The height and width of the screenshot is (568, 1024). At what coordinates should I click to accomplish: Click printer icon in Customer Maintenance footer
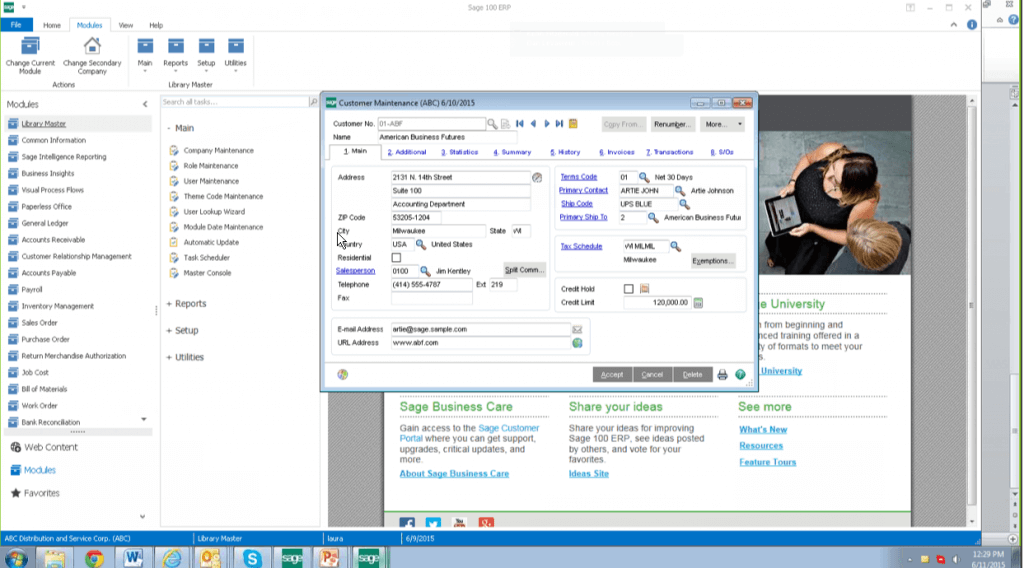pos(722,375)
